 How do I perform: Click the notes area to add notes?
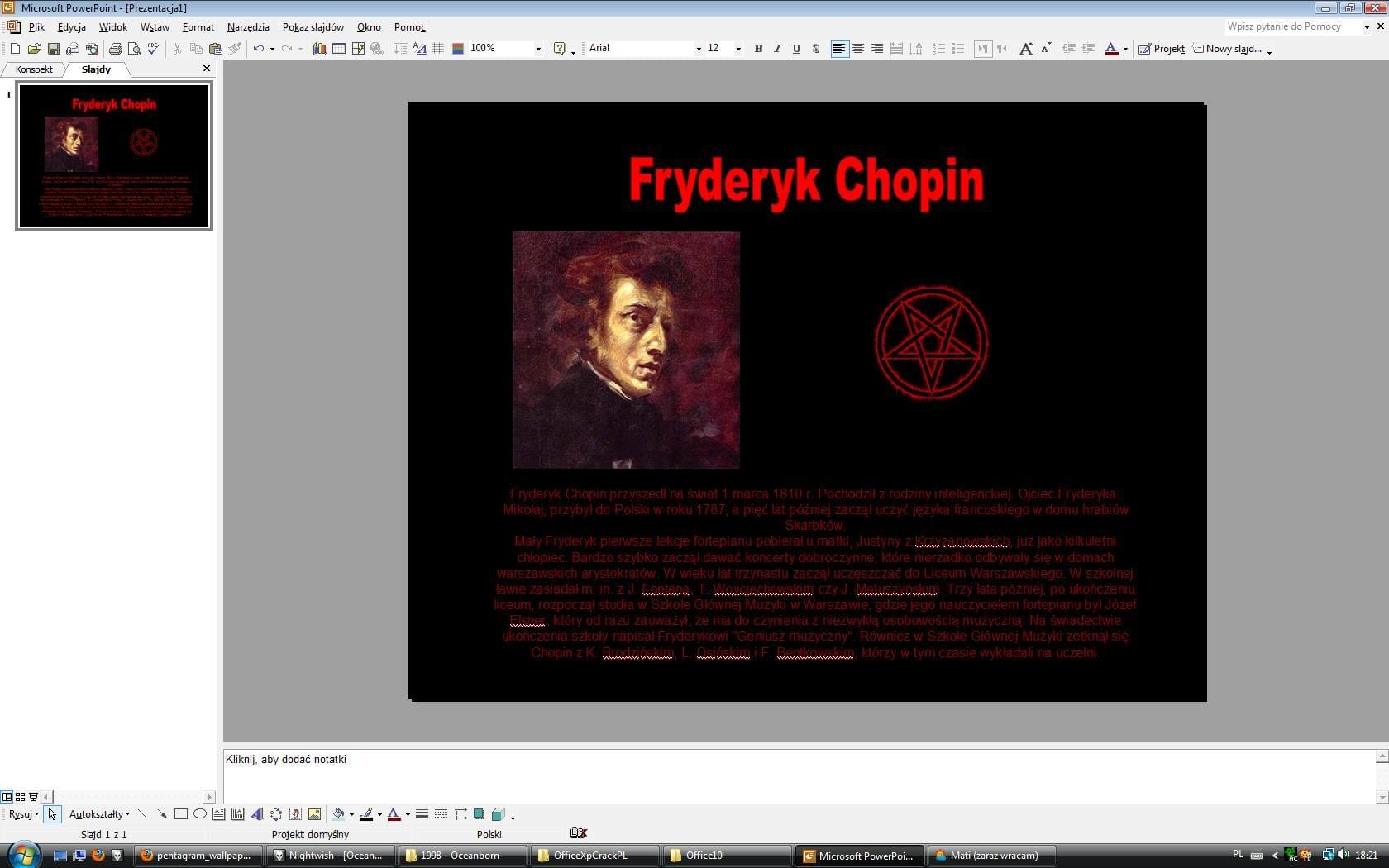tap(799, 775)
